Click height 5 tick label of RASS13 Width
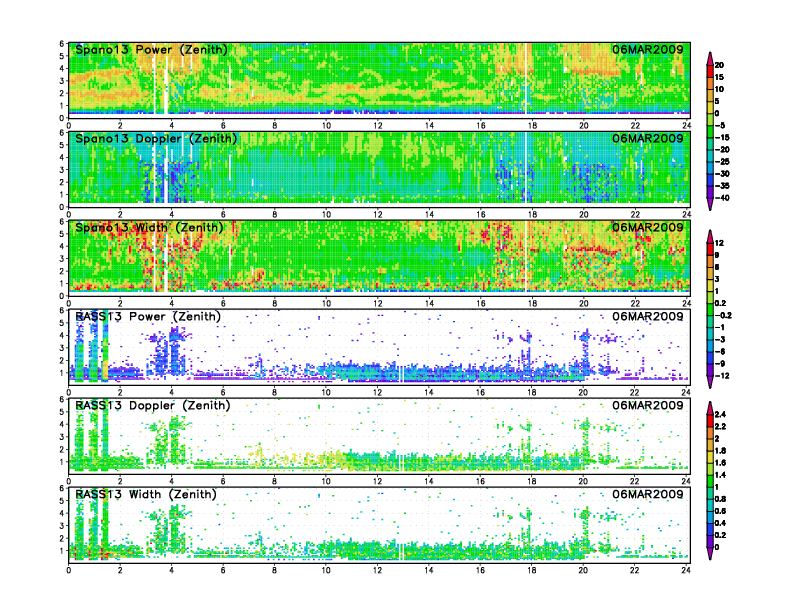 point(62,501)
